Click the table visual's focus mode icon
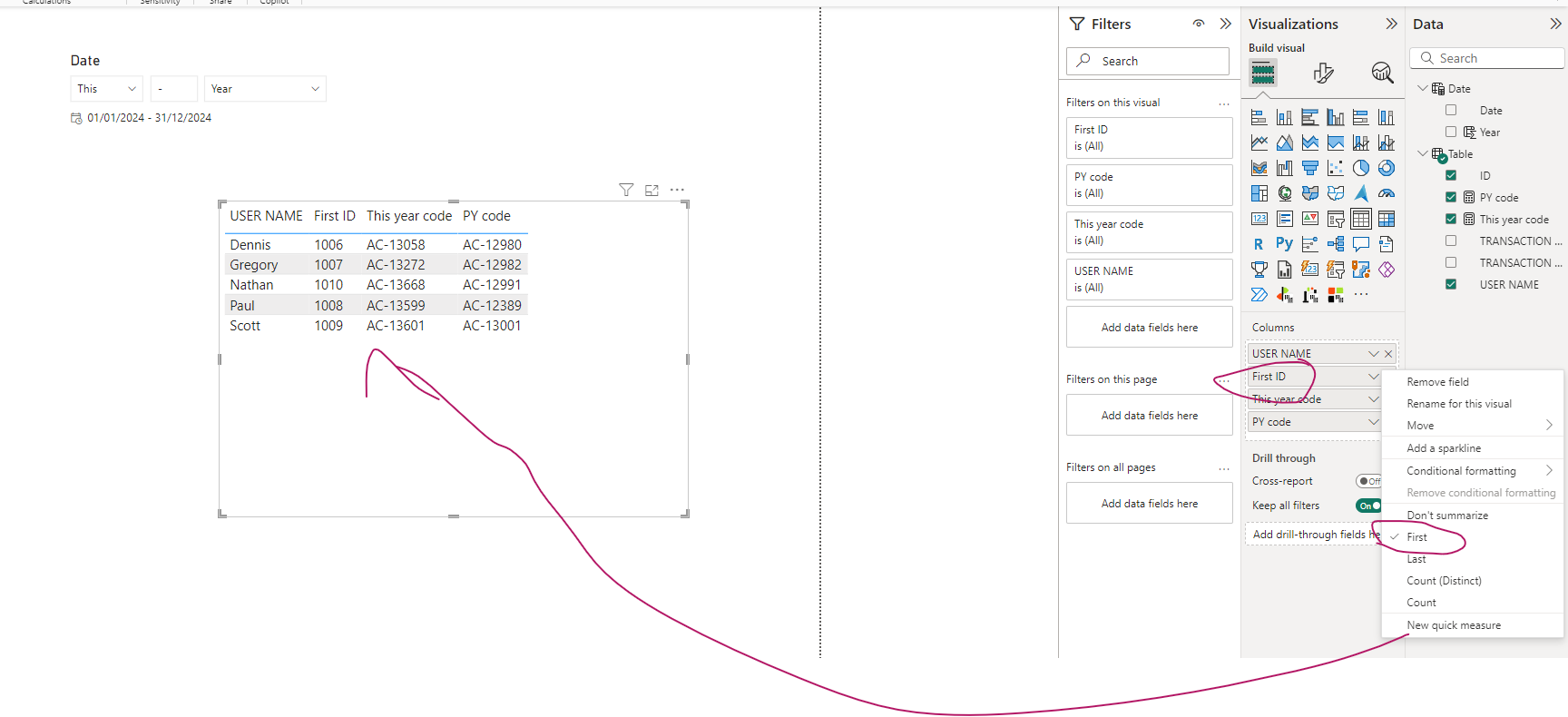 click(x=652, y=190)
